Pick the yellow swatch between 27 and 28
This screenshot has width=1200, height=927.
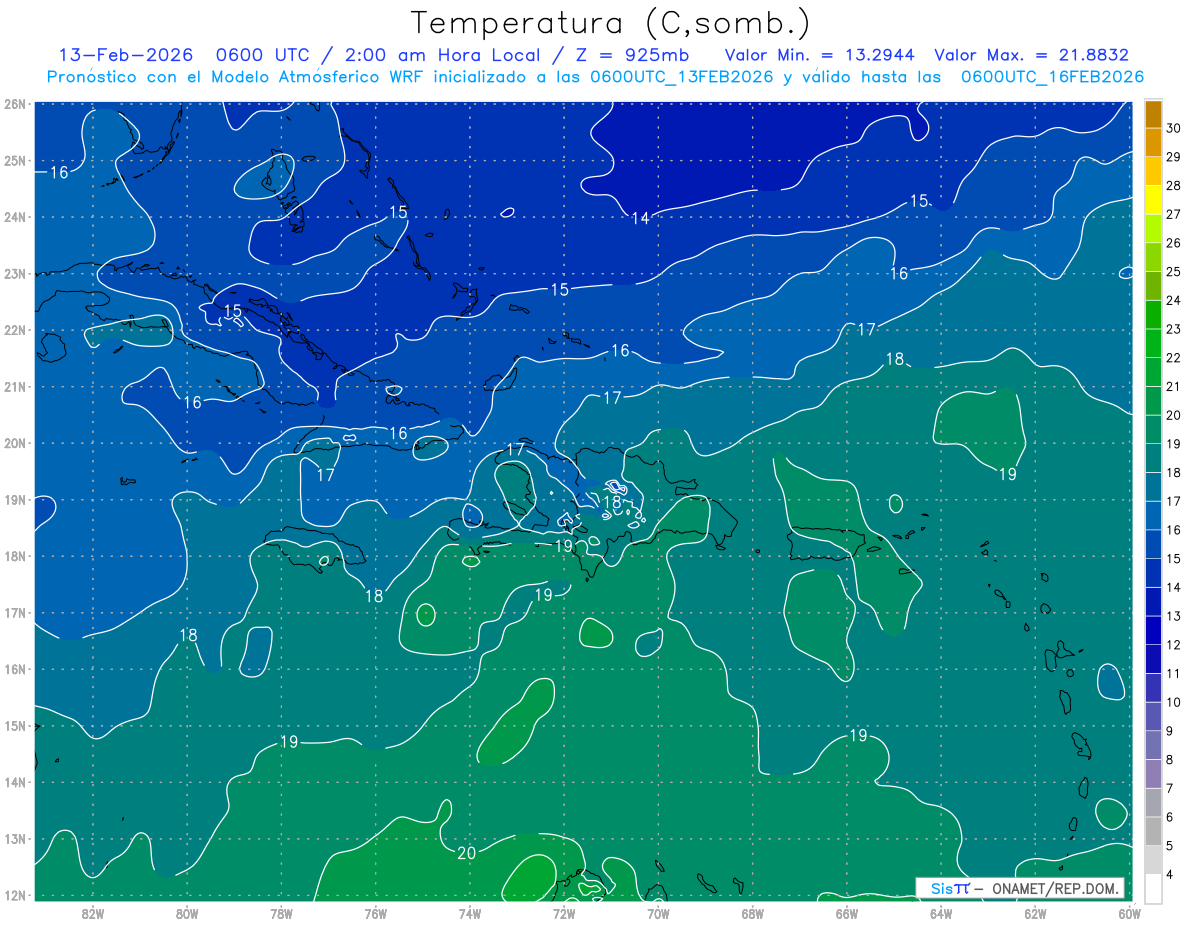coord(1153,200)
